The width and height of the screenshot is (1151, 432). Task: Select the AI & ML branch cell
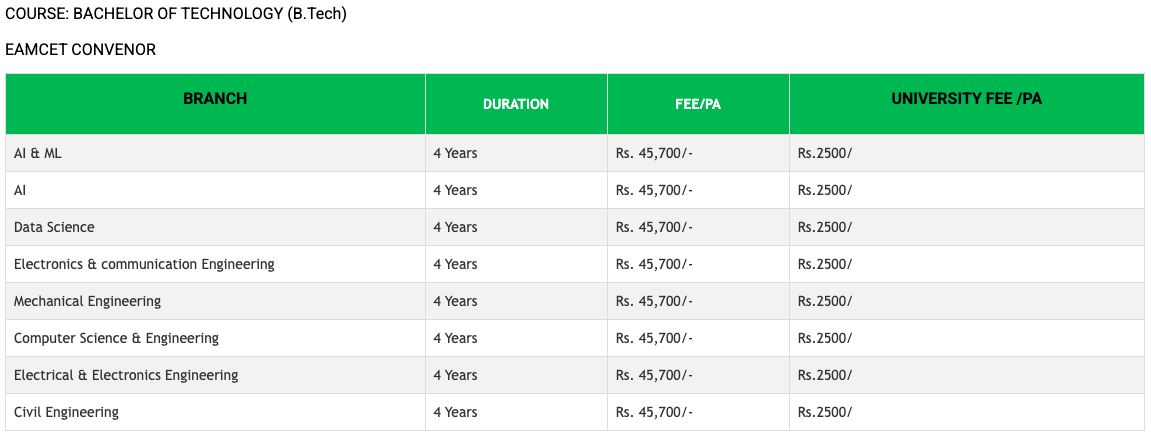pos(38,153)
